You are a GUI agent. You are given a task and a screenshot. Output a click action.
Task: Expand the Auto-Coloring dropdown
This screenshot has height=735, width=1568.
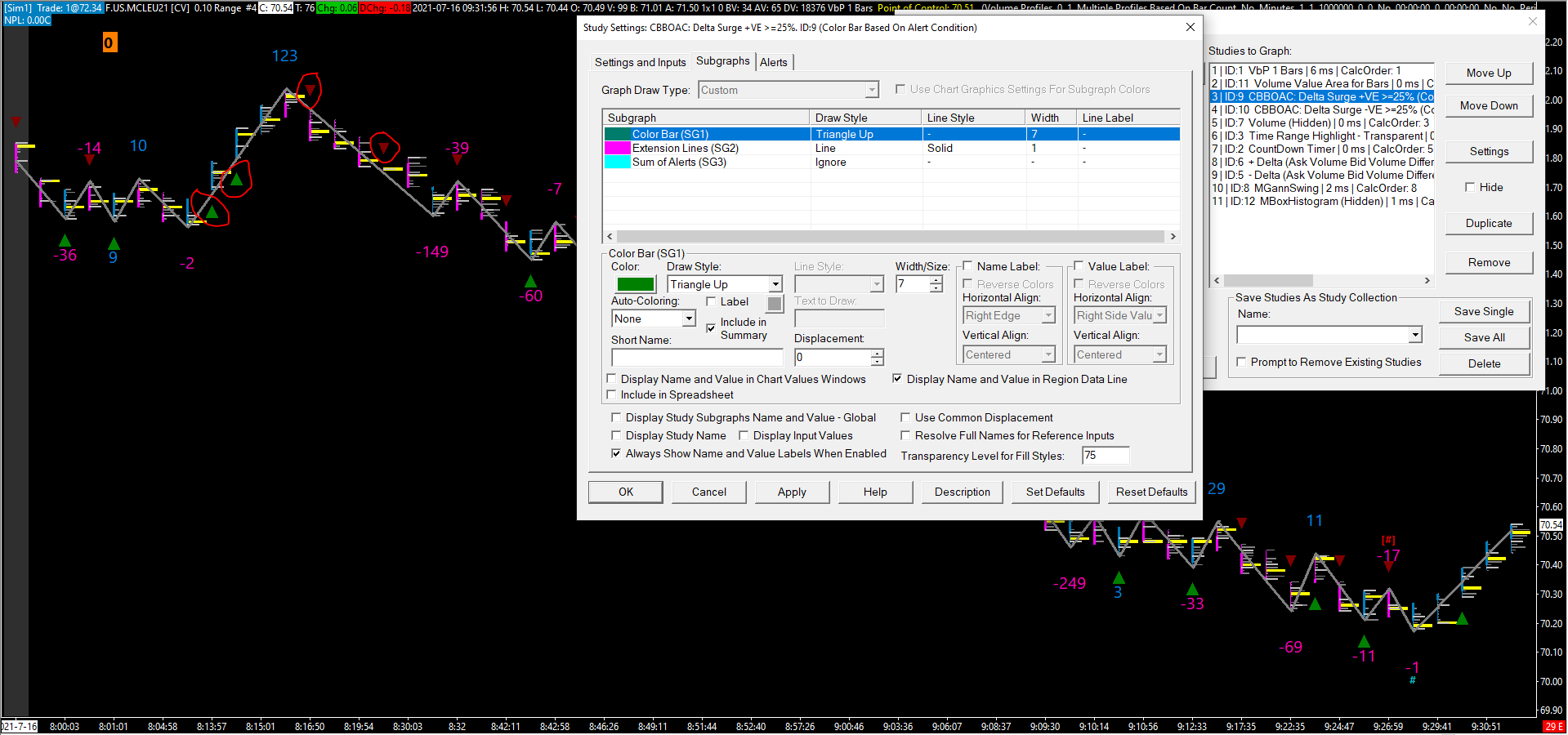pyautogui.click(x=688, y=319)
